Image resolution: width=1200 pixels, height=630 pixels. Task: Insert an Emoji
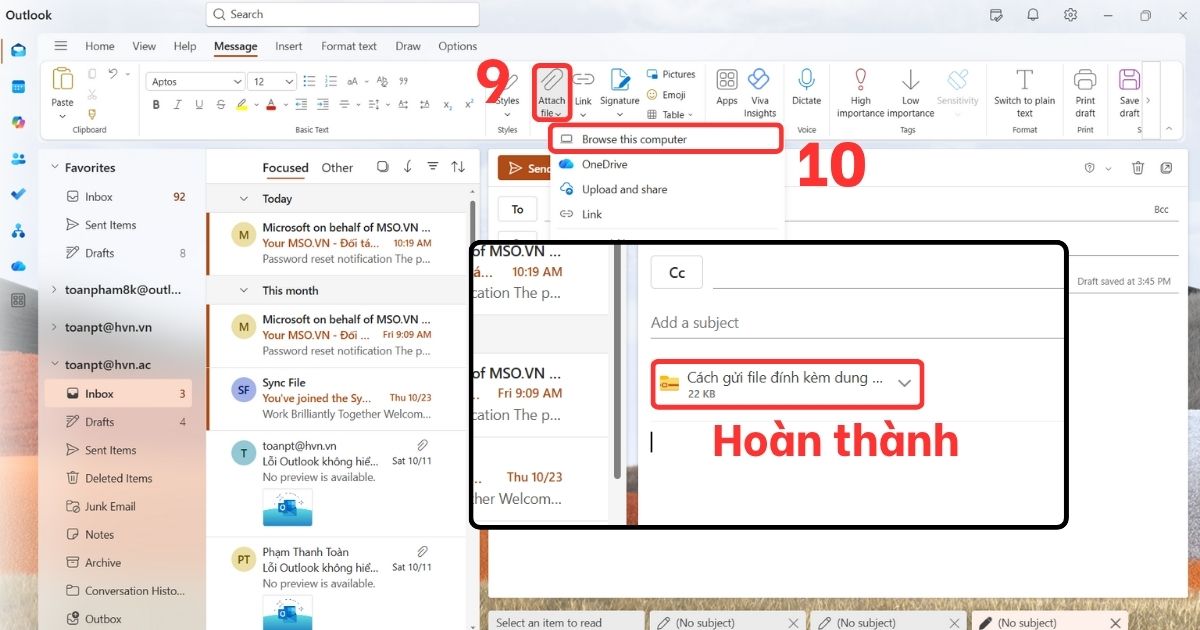(x=670, y=94)
